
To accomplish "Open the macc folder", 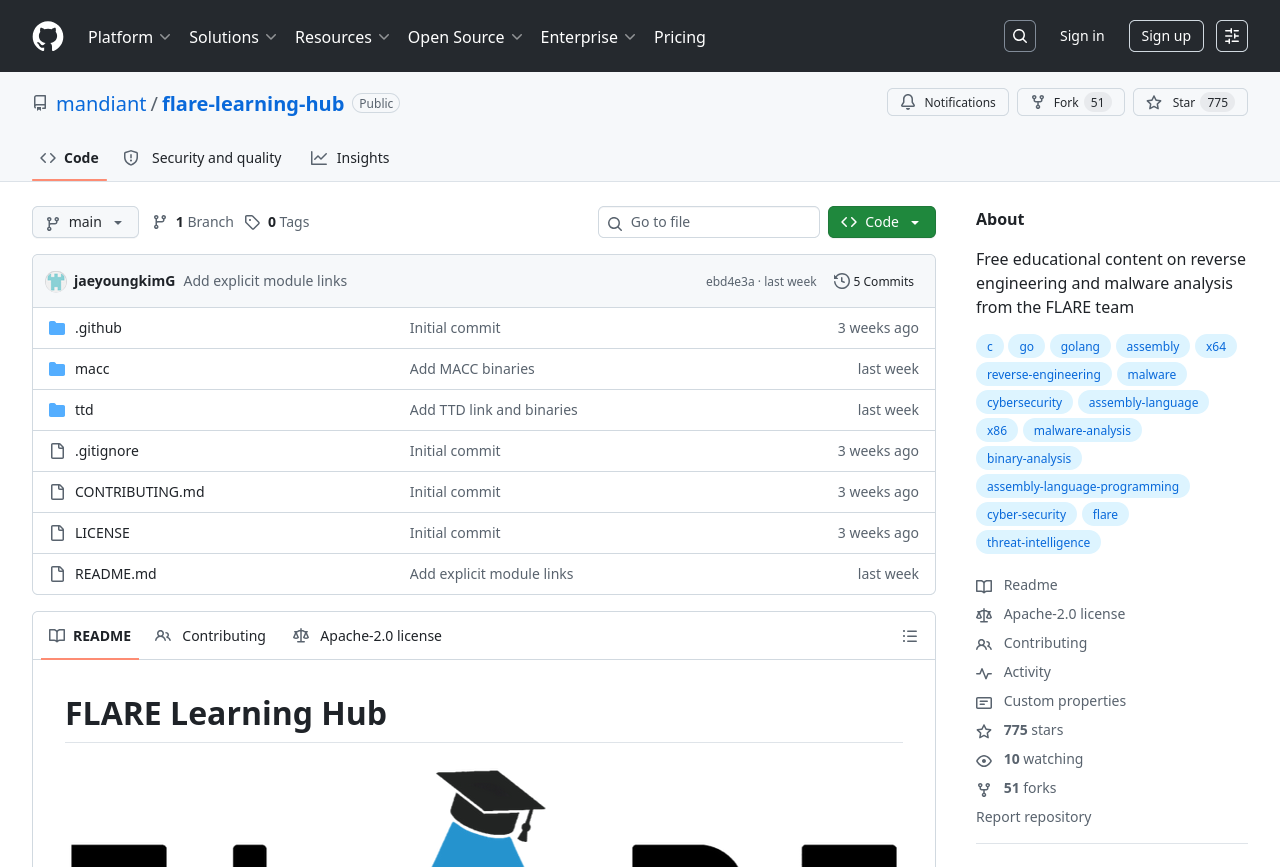I will [x=92, y=369].
